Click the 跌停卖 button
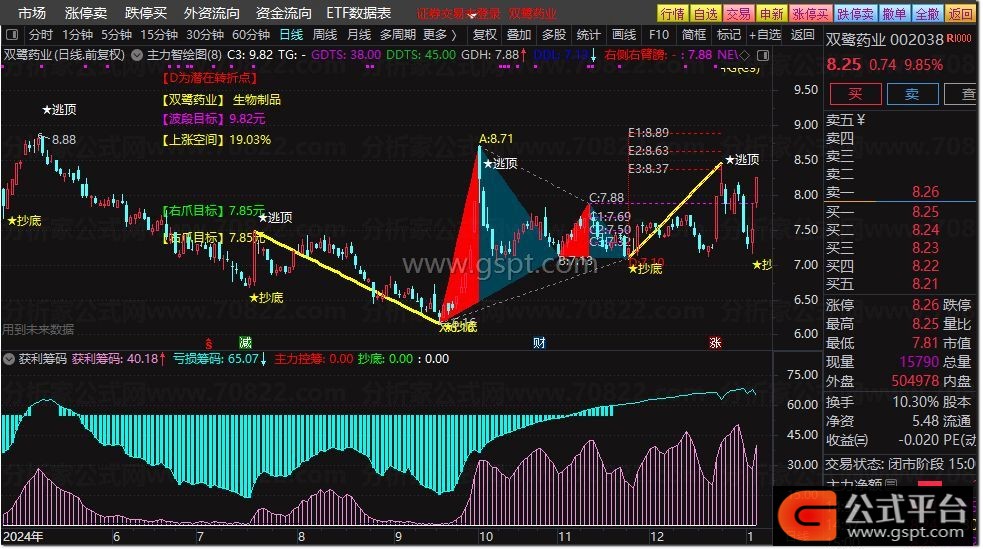Screen dimensions: 983x549 pos(855,13)
